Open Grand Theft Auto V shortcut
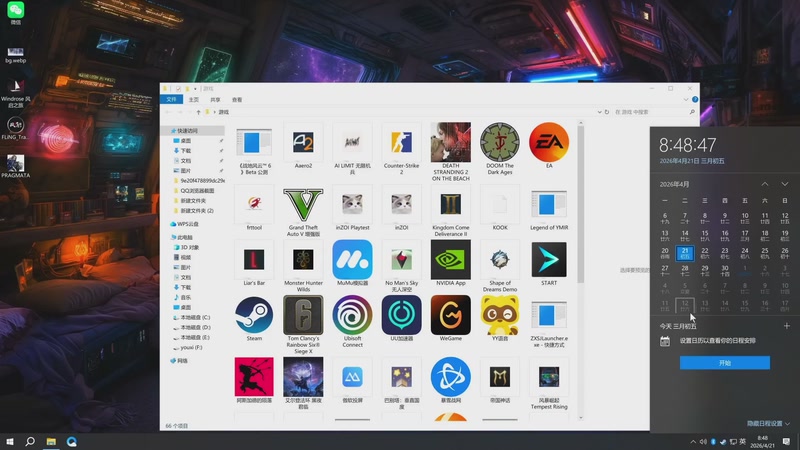This screenshot has width=800, height=450. point(303,211)
